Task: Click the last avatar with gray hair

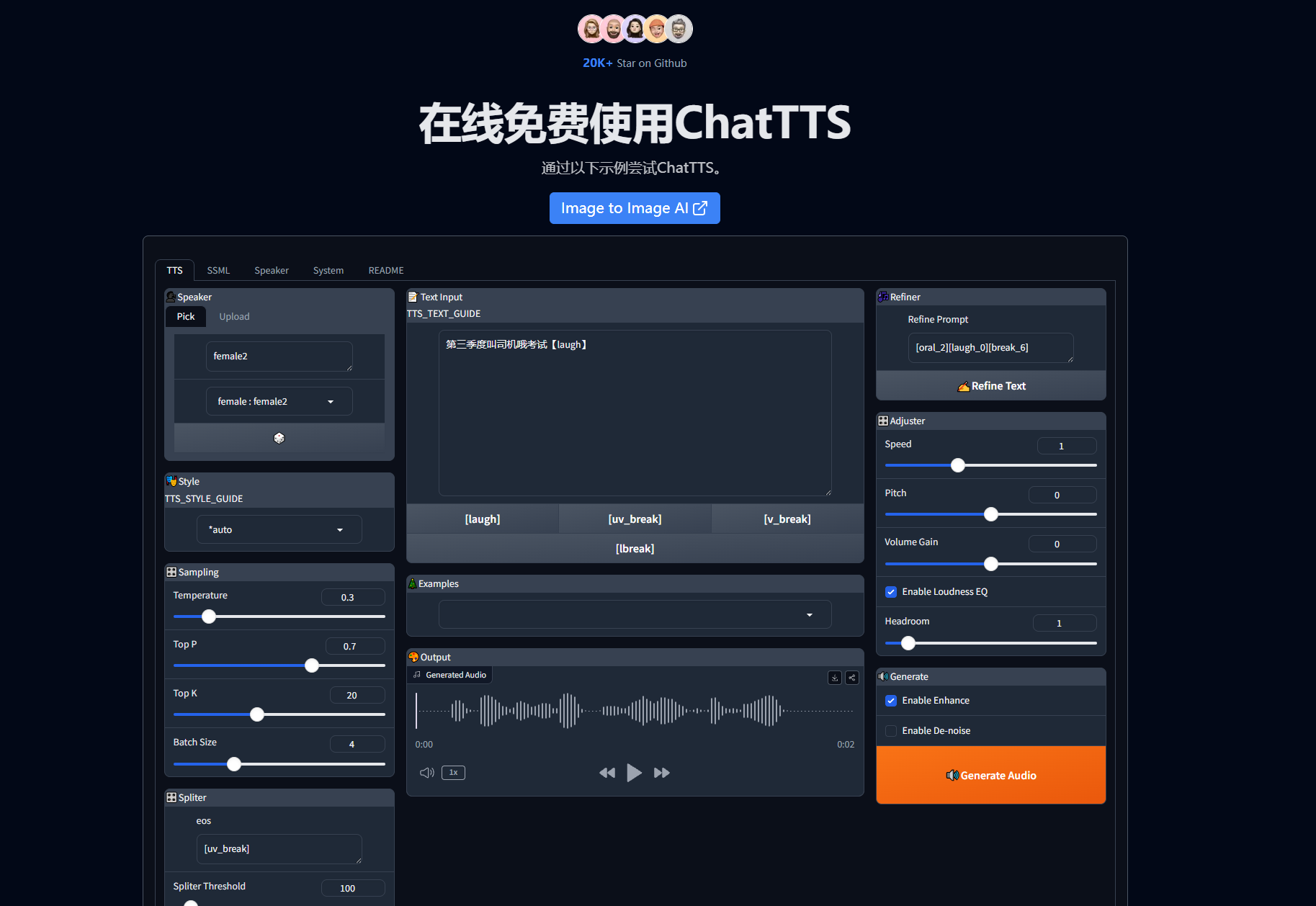Action: tap(679, 29)
